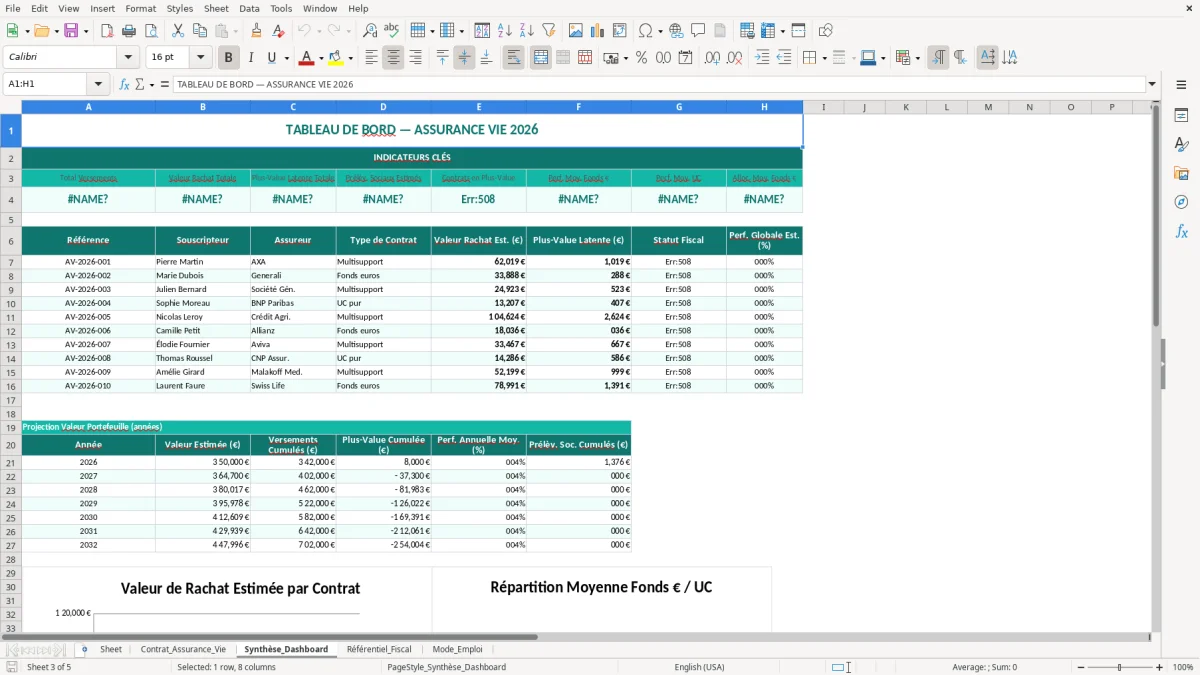This screenshot has width=1200, height=675.
Task: Click the column D header
Action: (383, 107)
